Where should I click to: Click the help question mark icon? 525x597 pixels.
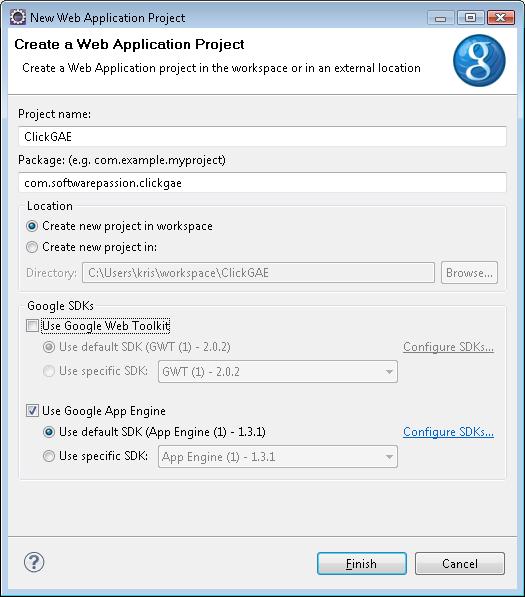34,562
